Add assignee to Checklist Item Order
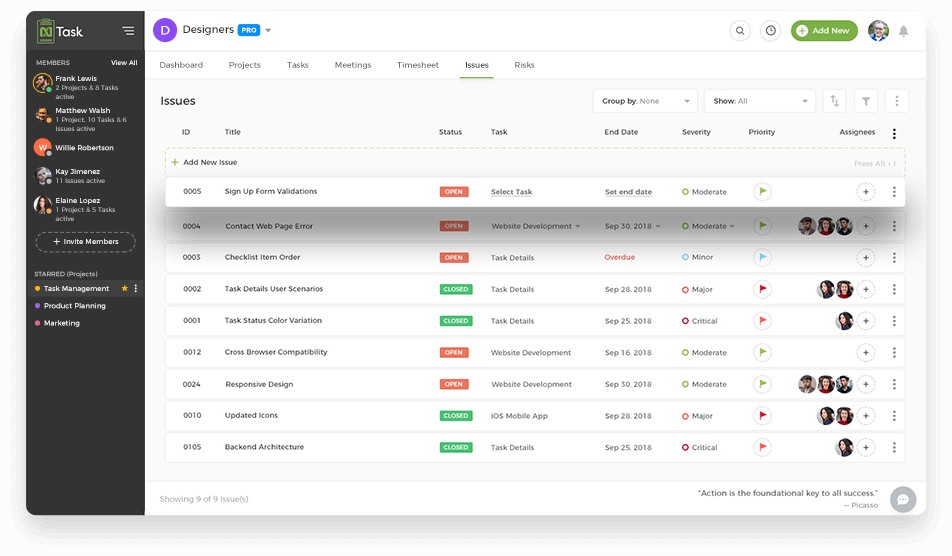This screenshot has height=556, width=952. pos(866,257)
